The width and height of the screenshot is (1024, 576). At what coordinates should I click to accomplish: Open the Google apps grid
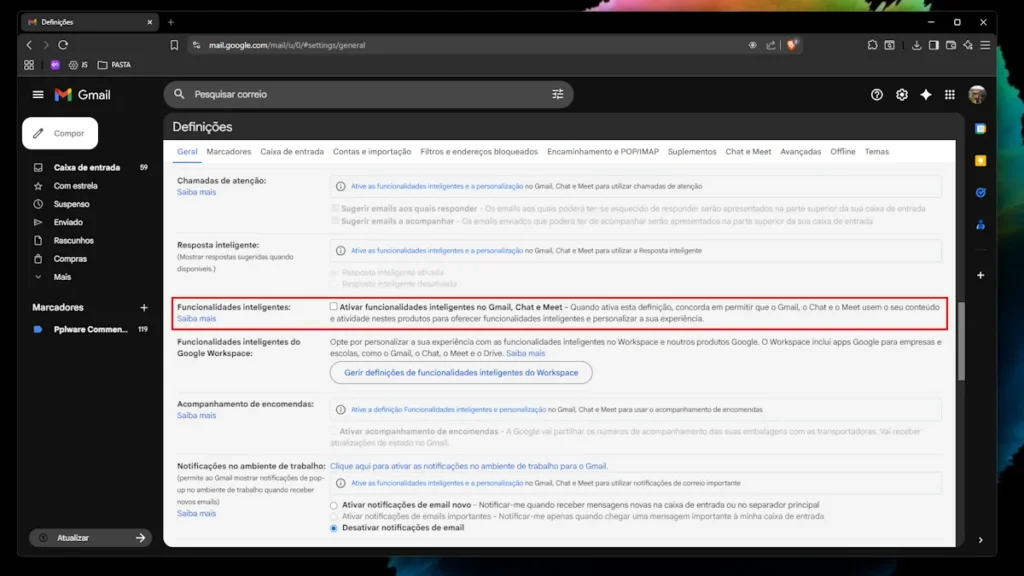pos(950,95)
